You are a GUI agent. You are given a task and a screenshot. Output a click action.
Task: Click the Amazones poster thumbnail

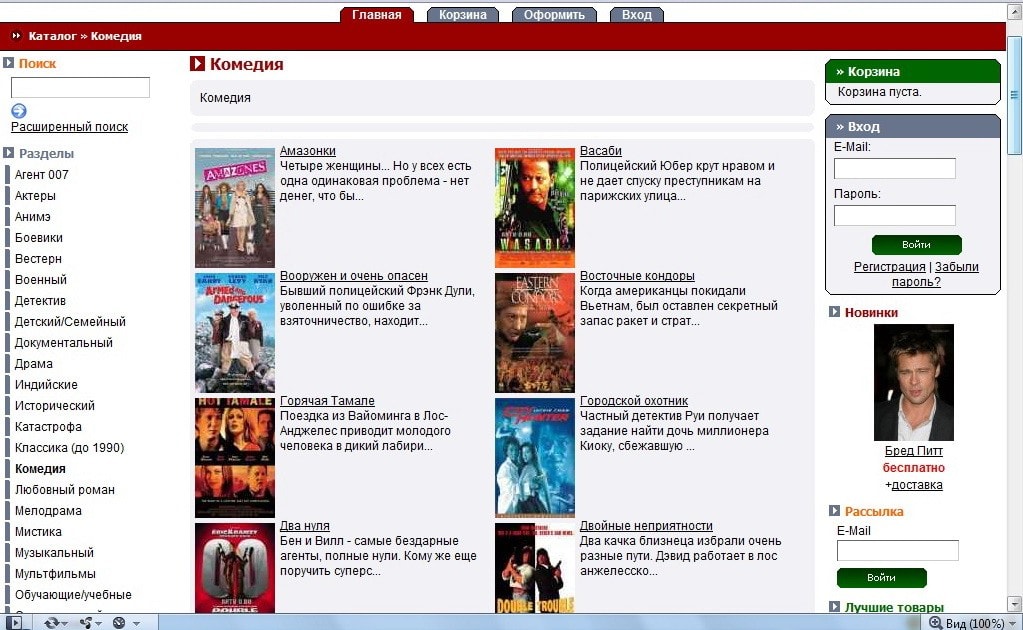(235, 207)
